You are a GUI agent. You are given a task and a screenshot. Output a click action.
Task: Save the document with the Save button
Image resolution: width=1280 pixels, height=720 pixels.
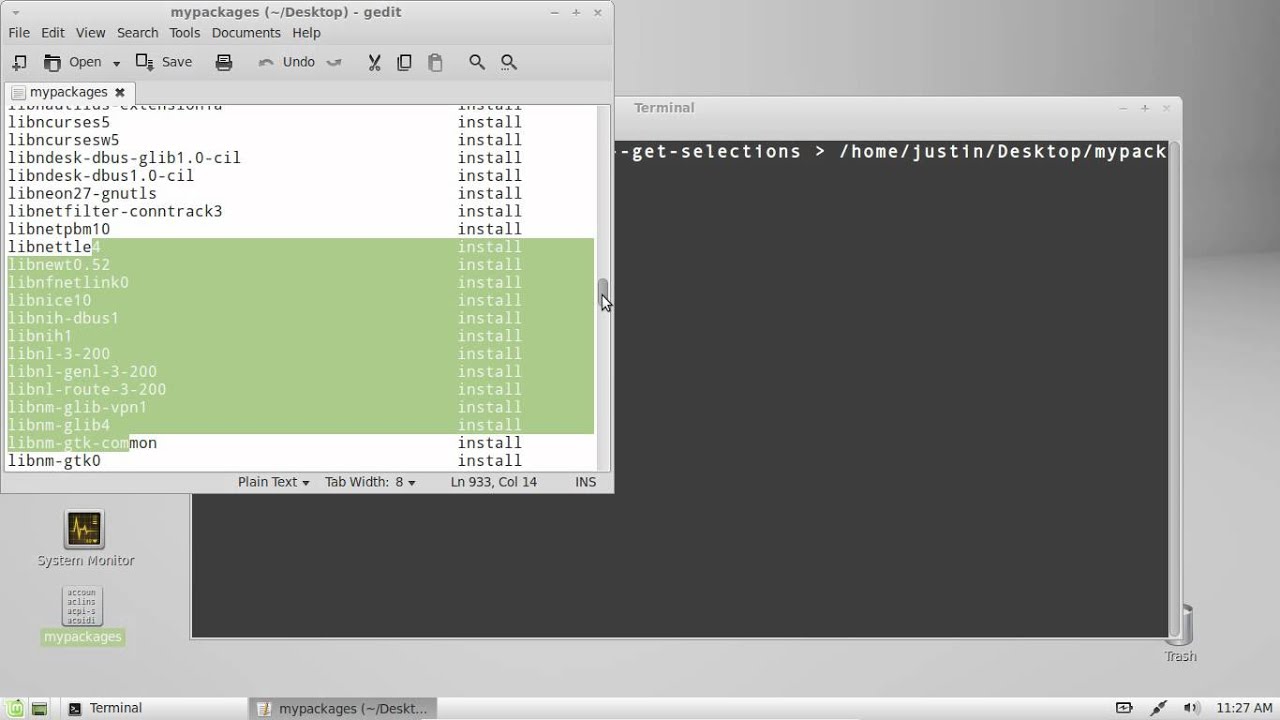click(163, 62)
